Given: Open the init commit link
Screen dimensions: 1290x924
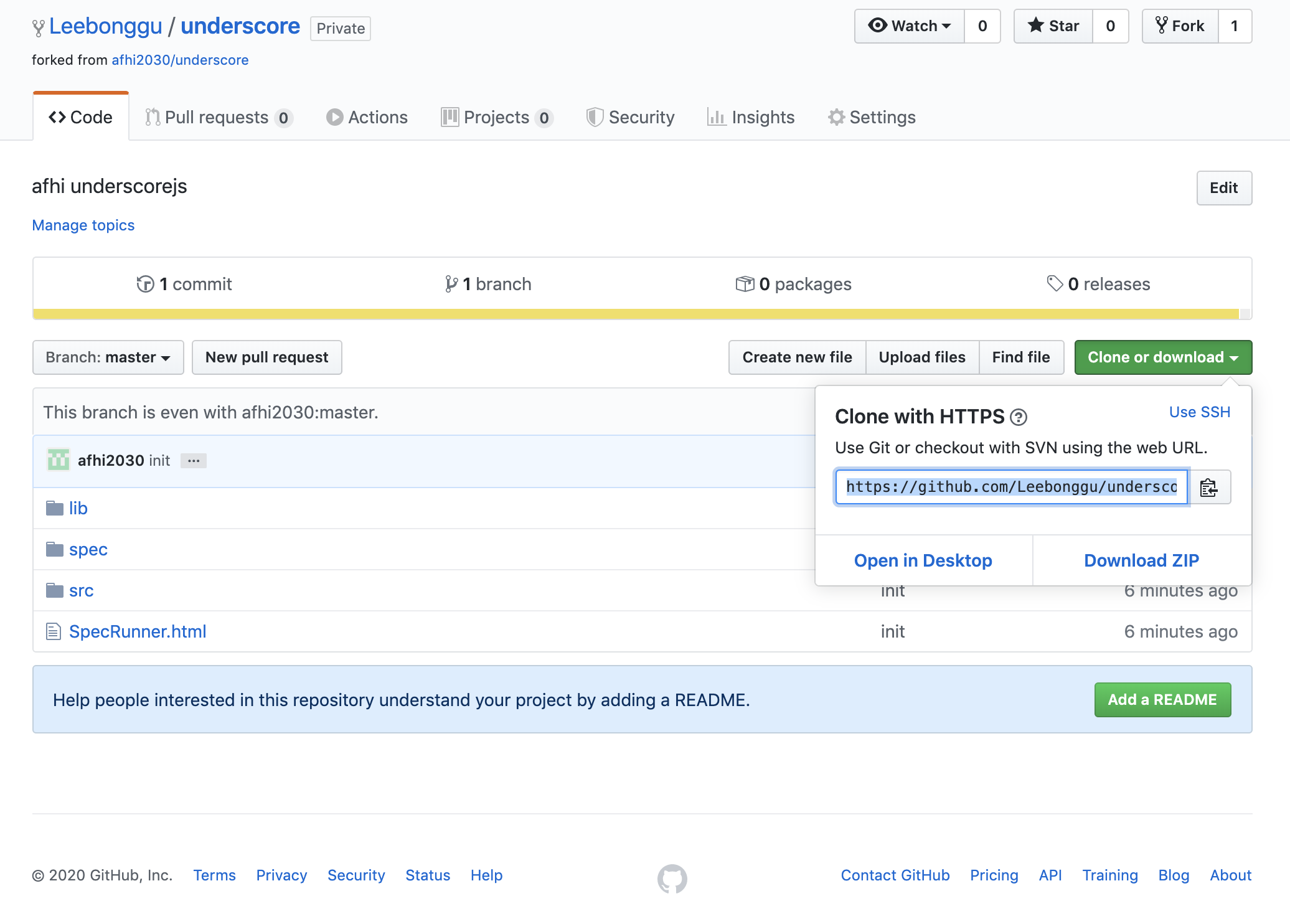Looking at the screenshot, I should tap(159, 460).
